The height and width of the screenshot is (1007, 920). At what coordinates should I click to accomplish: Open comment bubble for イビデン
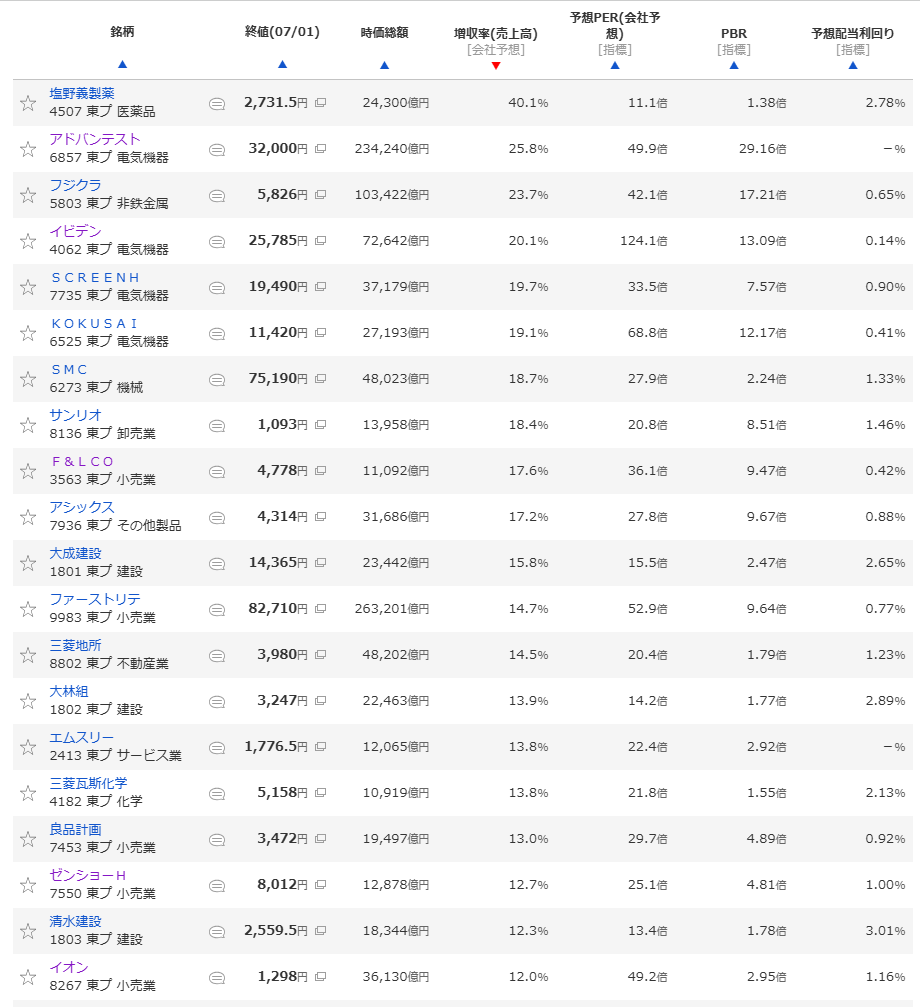(x=217, y=241)
